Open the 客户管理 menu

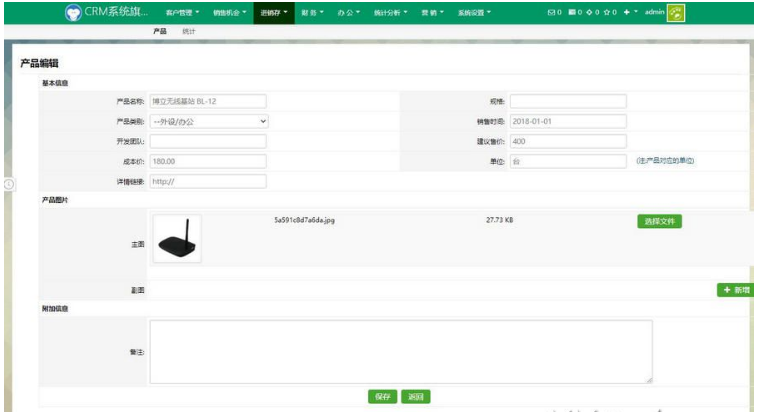(182, 13)
